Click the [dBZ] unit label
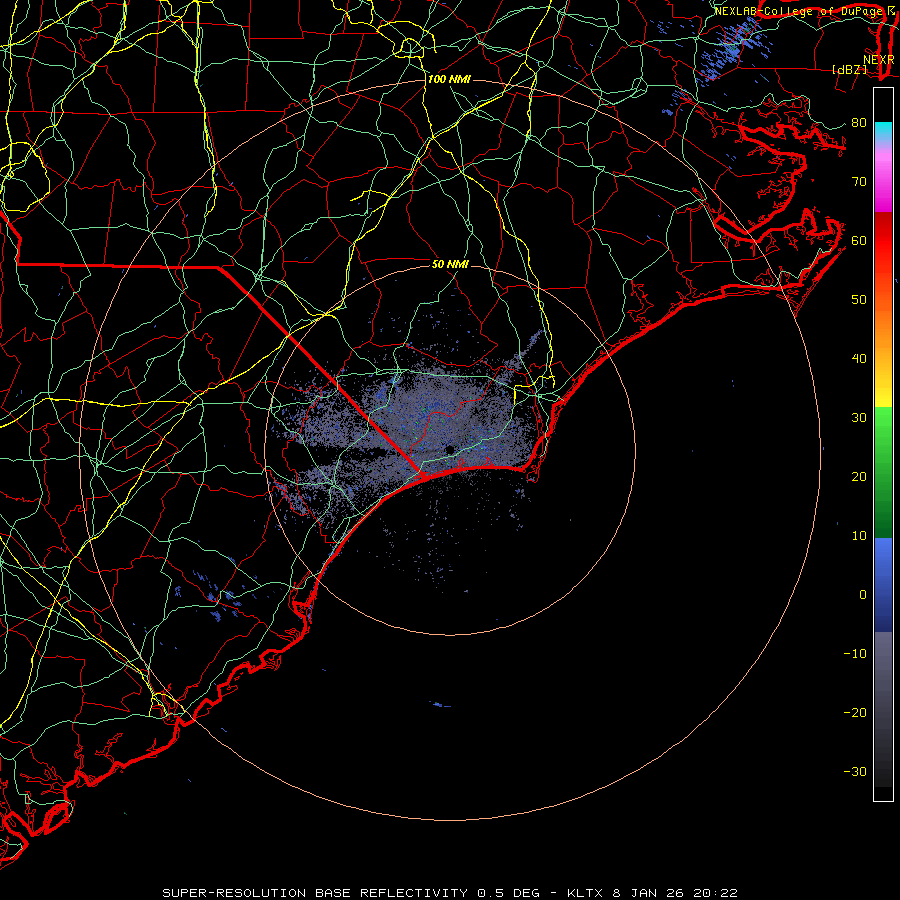The width and height of the screenshot is (900, 900). click(849, 69)
